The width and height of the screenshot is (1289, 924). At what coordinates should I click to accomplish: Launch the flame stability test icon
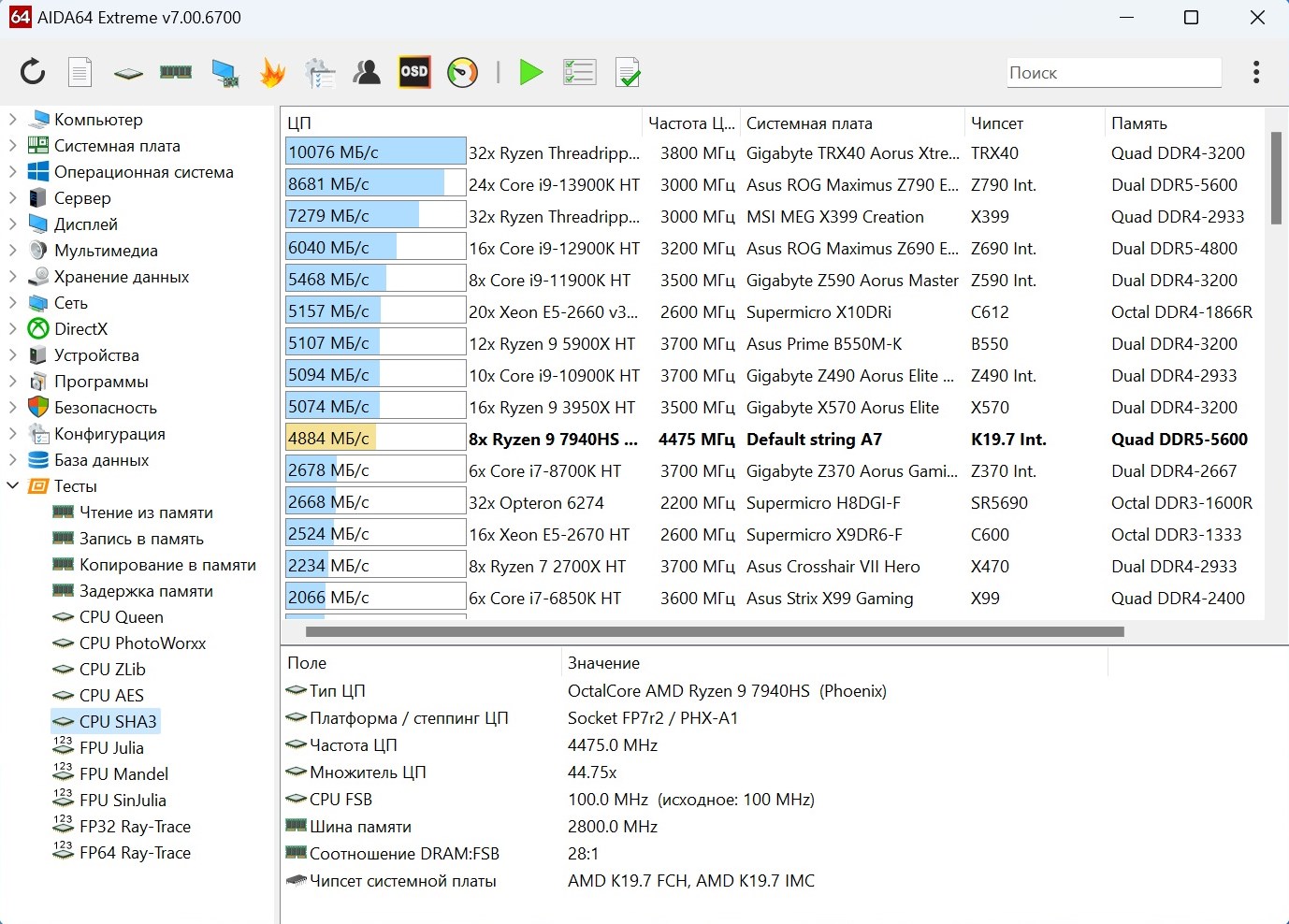pyautogui.click(x=272, y=72)
